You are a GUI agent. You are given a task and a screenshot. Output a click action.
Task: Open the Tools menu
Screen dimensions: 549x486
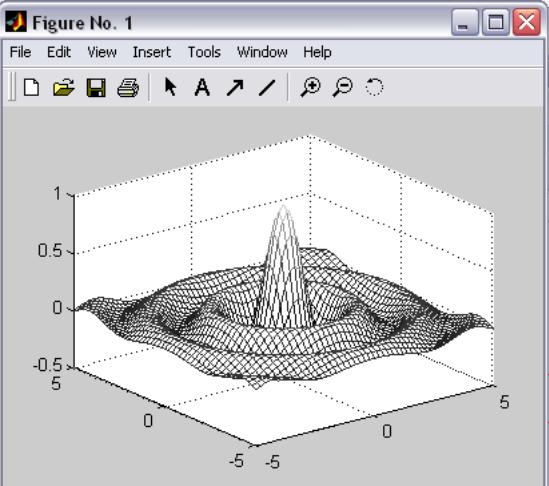click(204, 52)
